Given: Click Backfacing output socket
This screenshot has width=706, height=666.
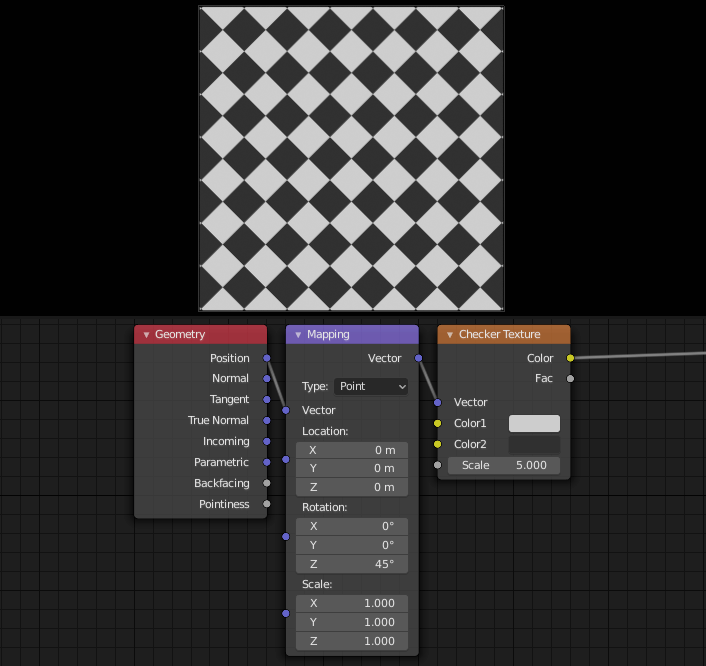Looking at the screenshot, I should tap(267, 483).
